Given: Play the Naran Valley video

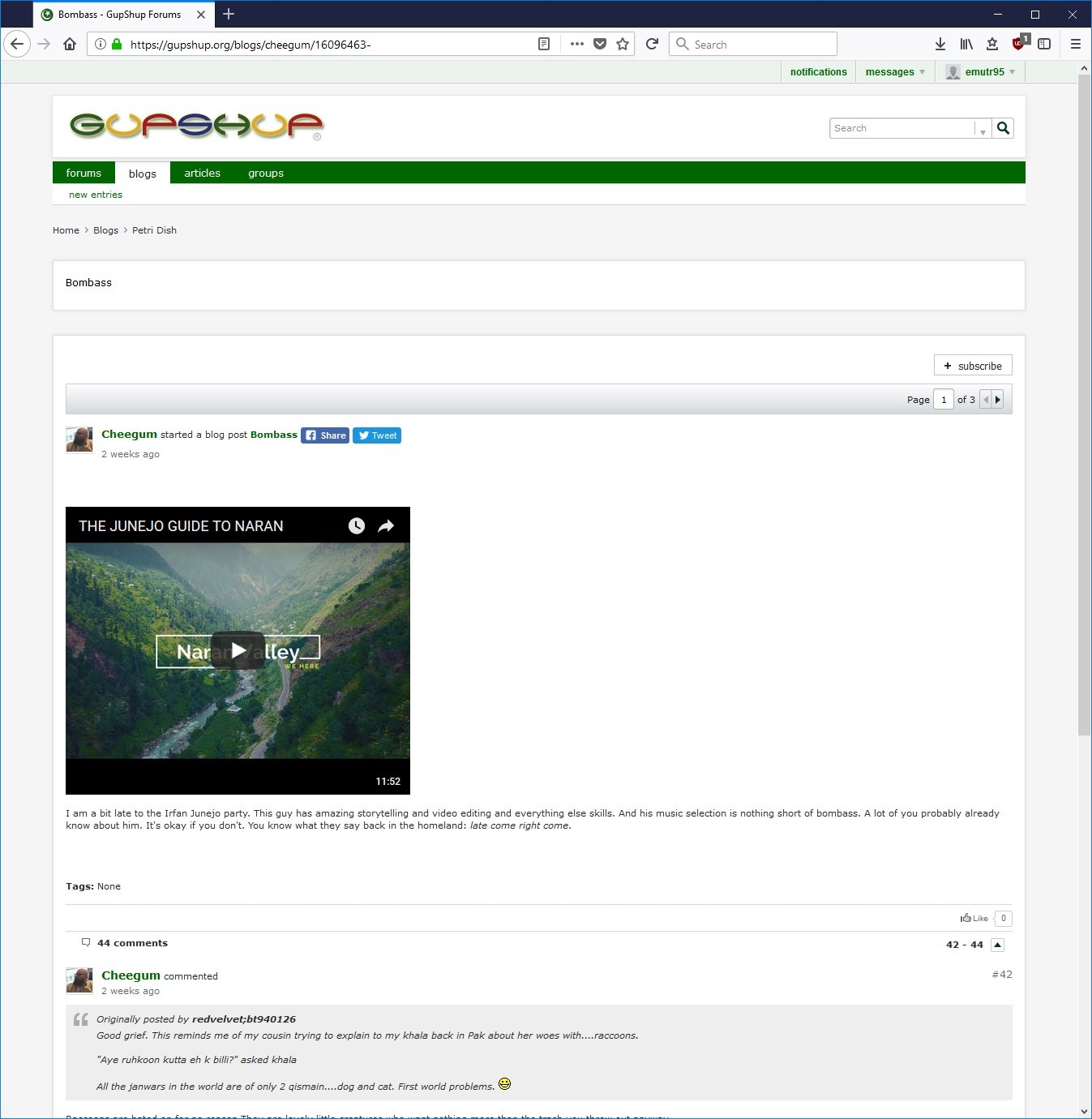Looking at the screenshot, I should point(238,650).
